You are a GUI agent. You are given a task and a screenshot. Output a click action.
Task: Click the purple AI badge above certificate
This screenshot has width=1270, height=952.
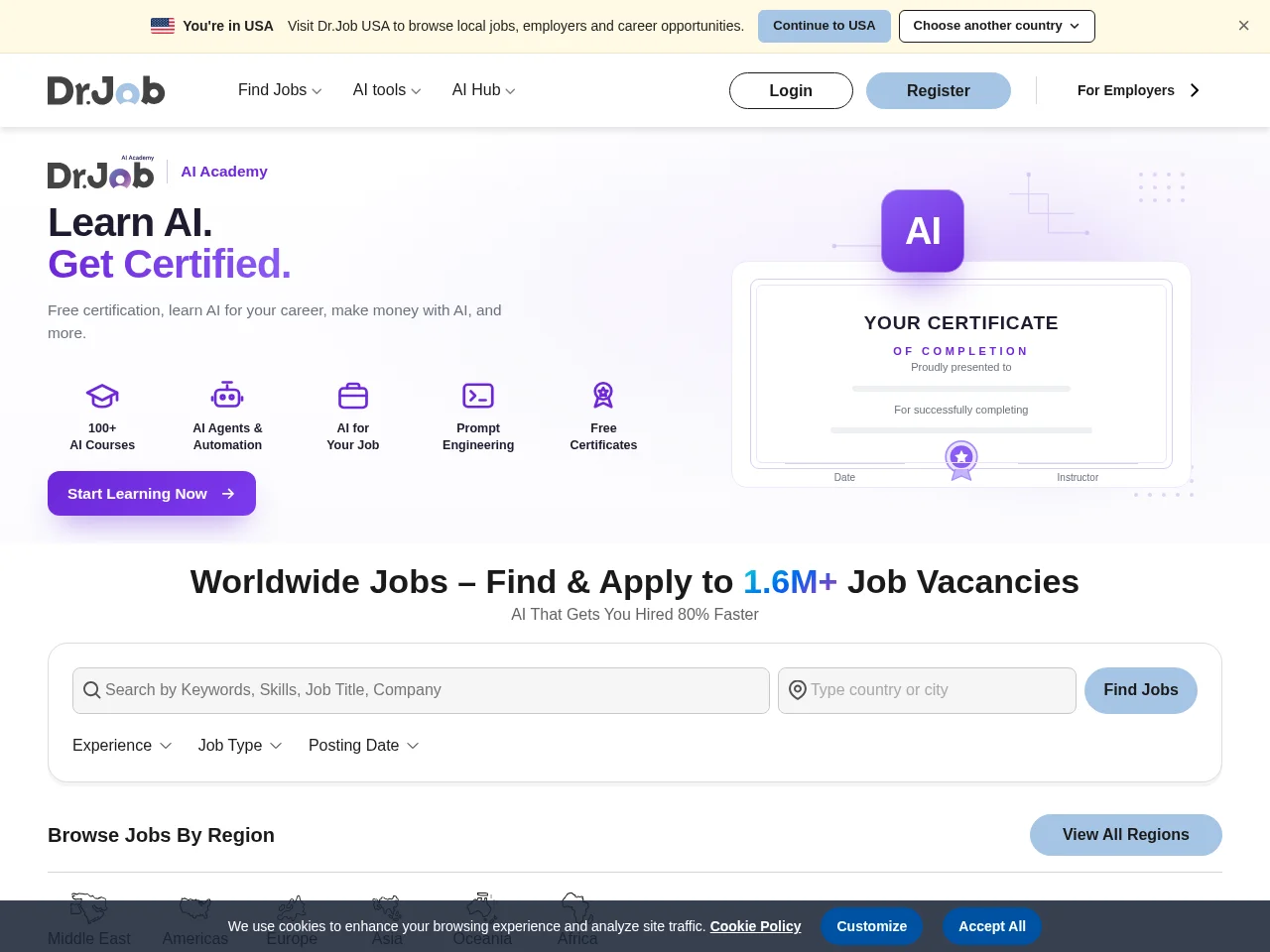[923, 231]
